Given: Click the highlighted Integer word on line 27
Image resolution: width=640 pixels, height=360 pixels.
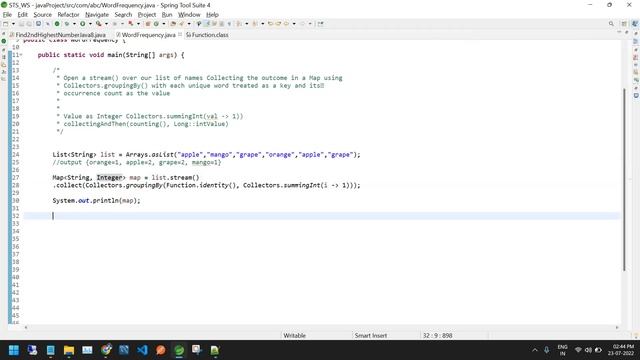Looking at the screenshot, I should [109, 178].
